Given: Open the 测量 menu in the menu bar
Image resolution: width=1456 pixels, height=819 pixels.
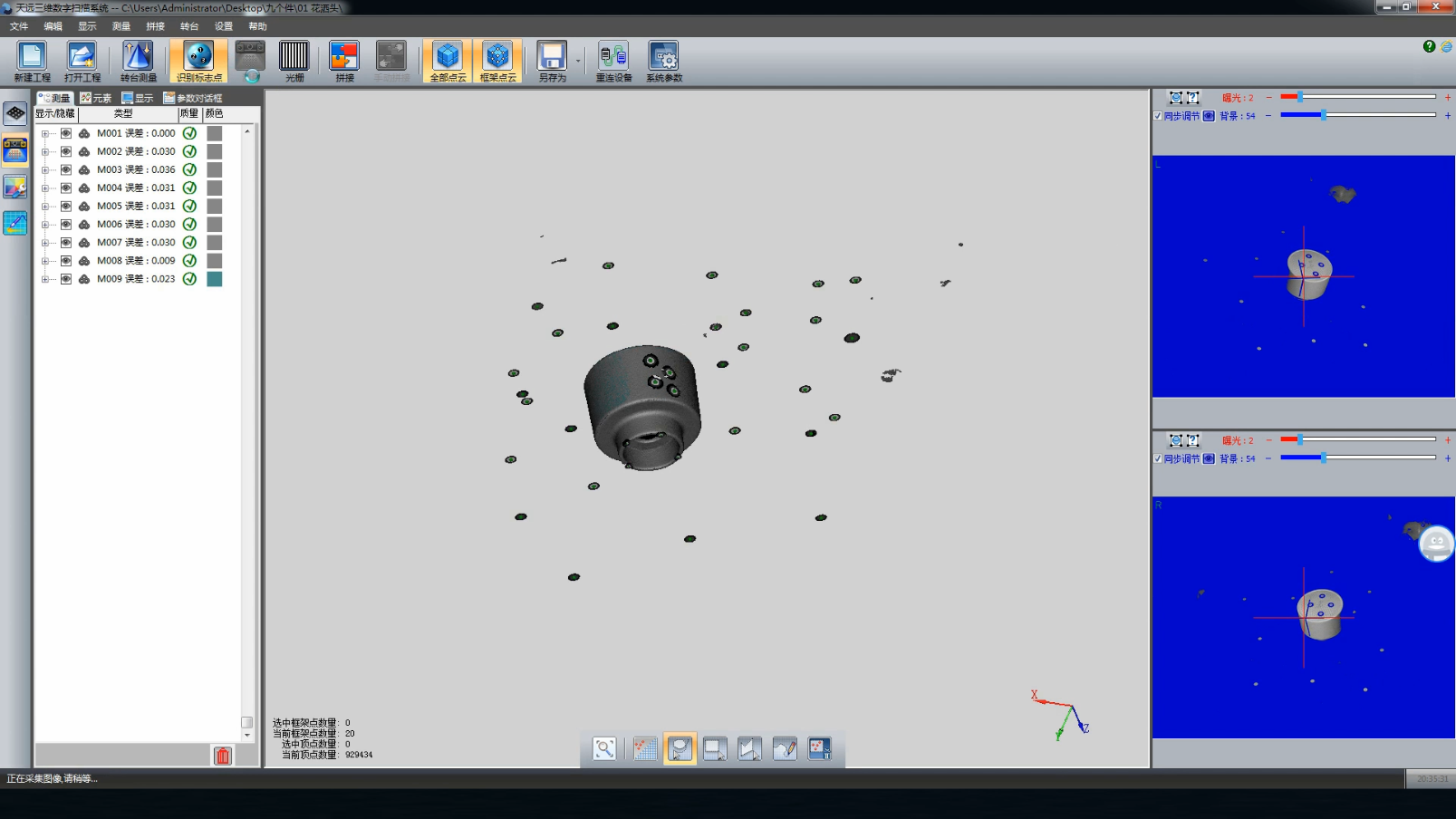Looking at the screenshot, I should [121, 26].
